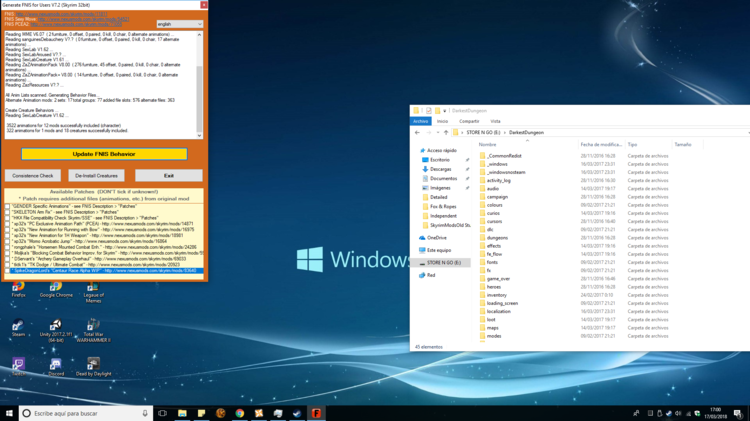Screen dimensions: 750x421
Task: Tick the Archery Gameplay Overhaul checkbox
Action: (7, 259)
